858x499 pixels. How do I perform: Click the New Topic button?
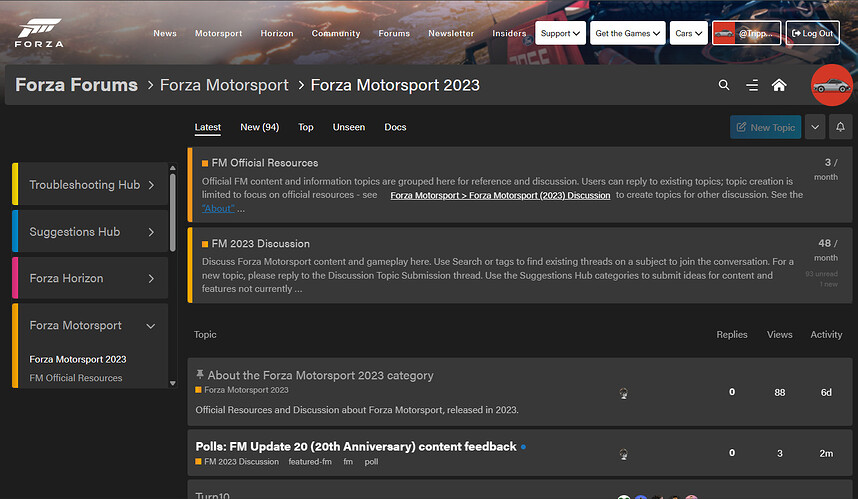point(766,127)
